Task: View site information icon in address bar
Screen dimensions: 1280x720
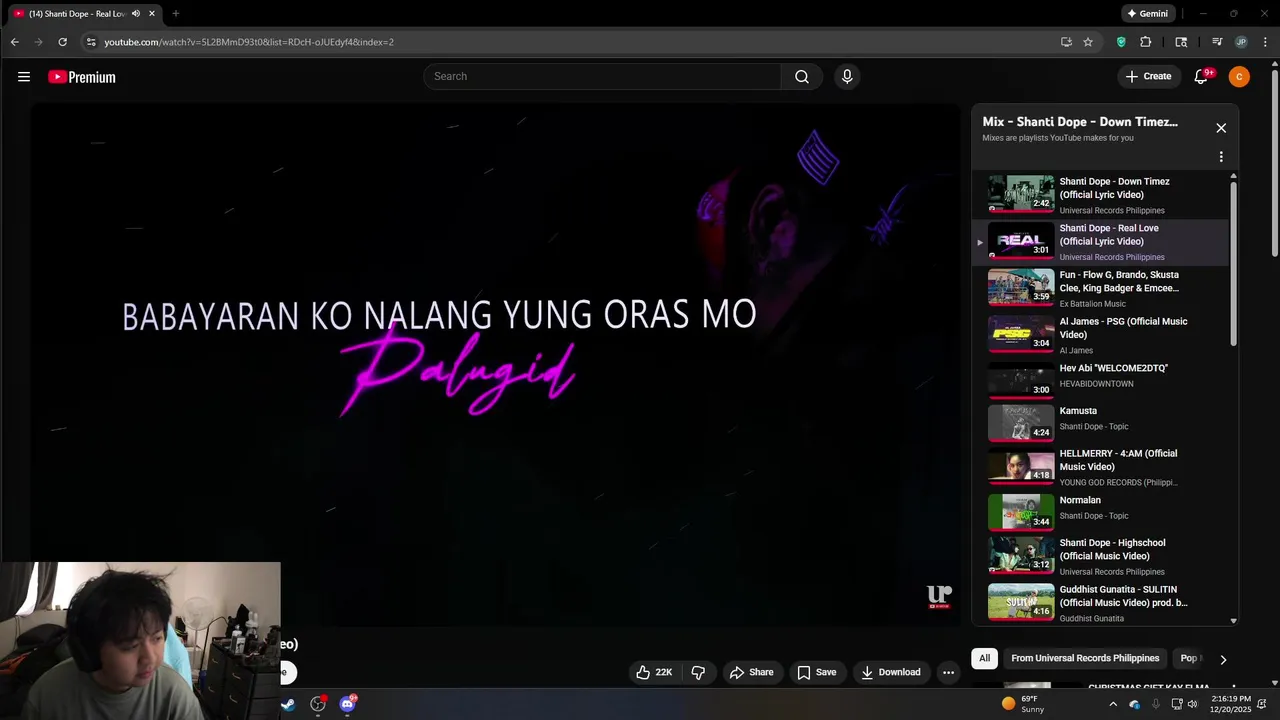Action: 90,42
